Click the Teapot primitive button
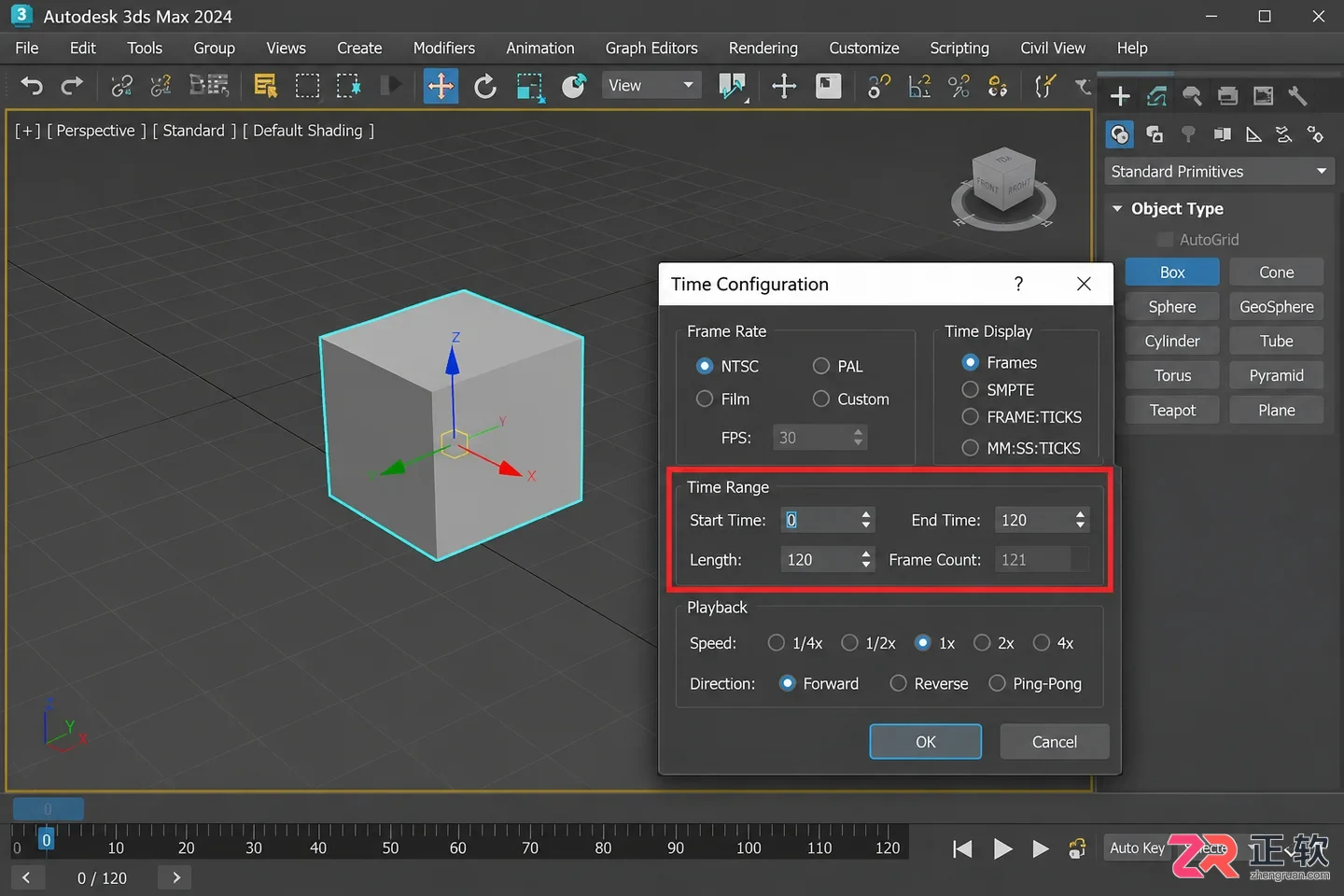1344x896 pixels. pyautogui.click(x=1172, y=410)
